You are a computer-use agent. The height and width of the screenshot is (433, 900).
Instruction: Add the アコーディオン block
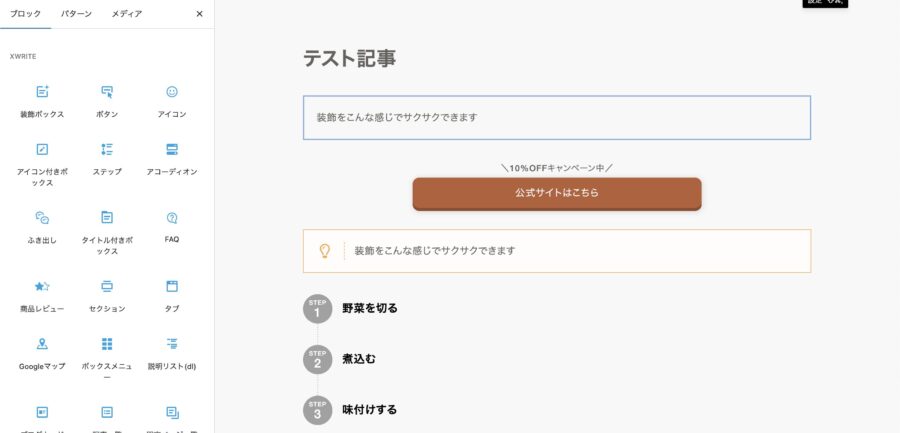click(x=172, y=158)
